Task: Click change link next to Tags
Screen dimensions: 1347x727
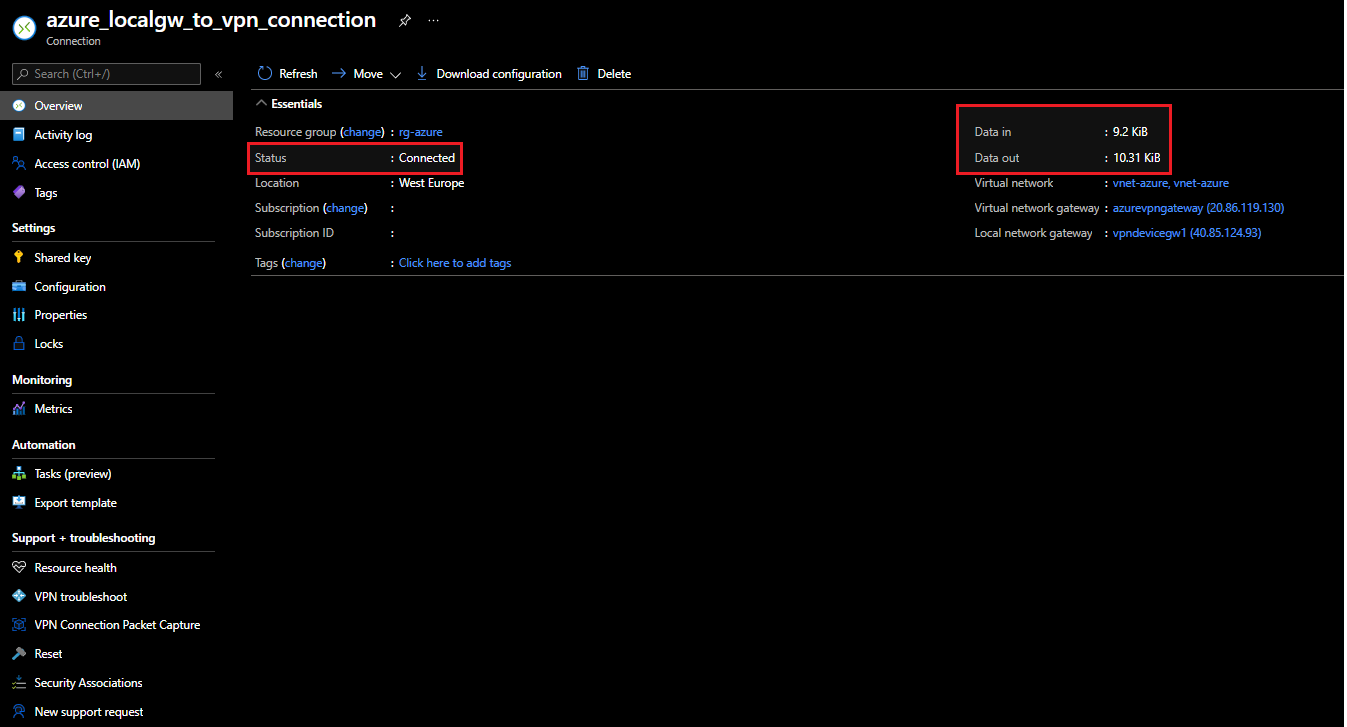Action: point(304,263)
